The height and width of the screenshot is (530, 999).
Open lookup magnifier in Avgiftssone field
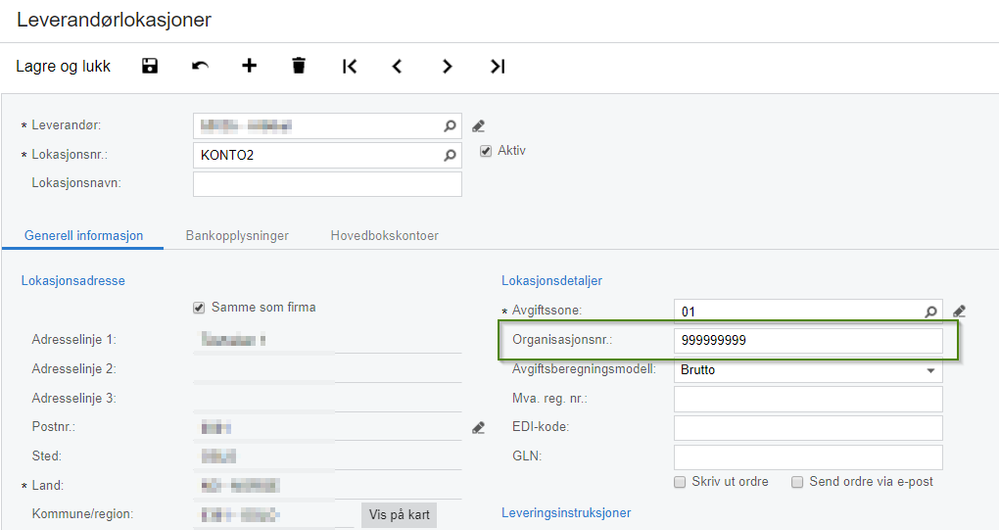coord(931,312)
